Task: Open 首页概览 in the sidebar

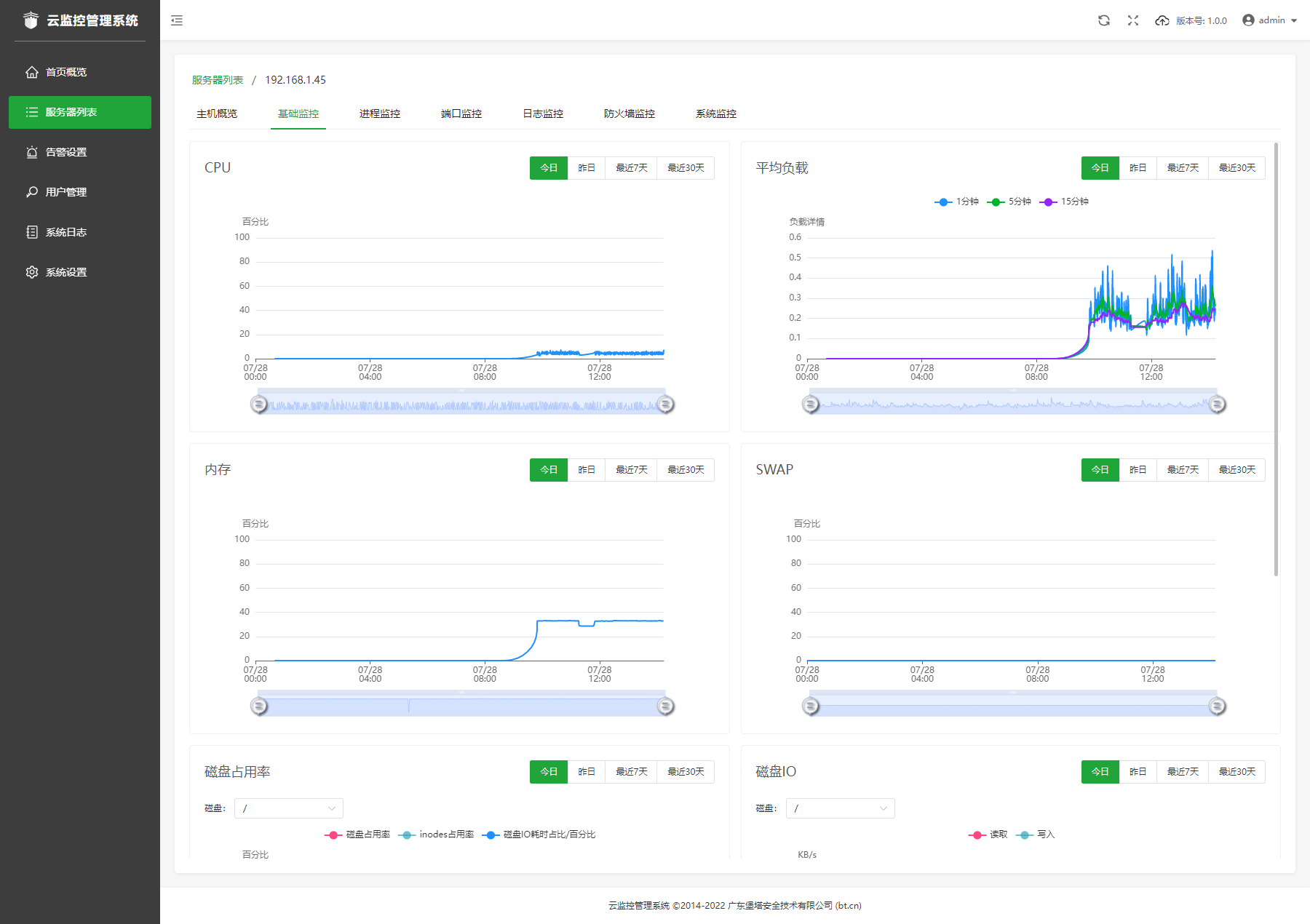Action: 80,72
